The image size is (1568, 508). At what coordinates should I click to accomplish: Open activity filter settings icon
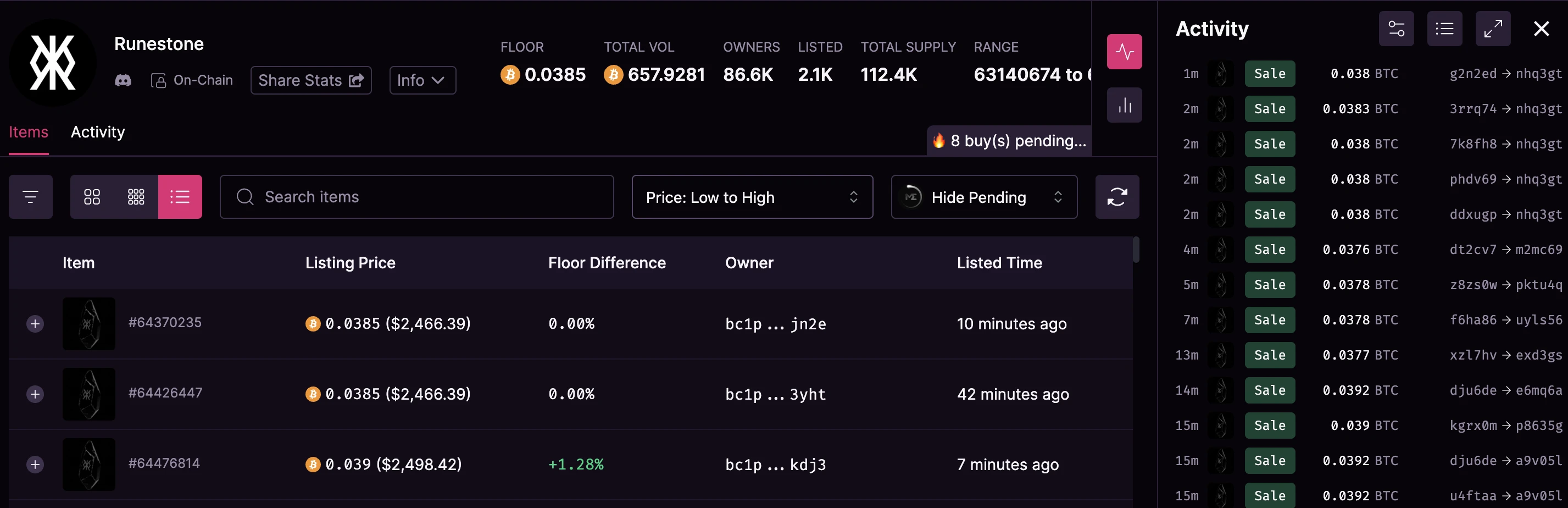[x=1395, y=29]
